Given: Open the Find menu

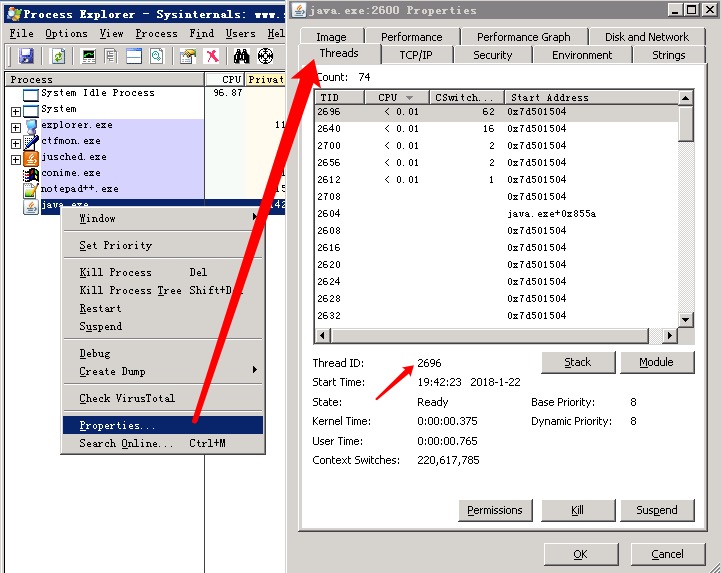Looking at the screenshot, I should (201, 34).
